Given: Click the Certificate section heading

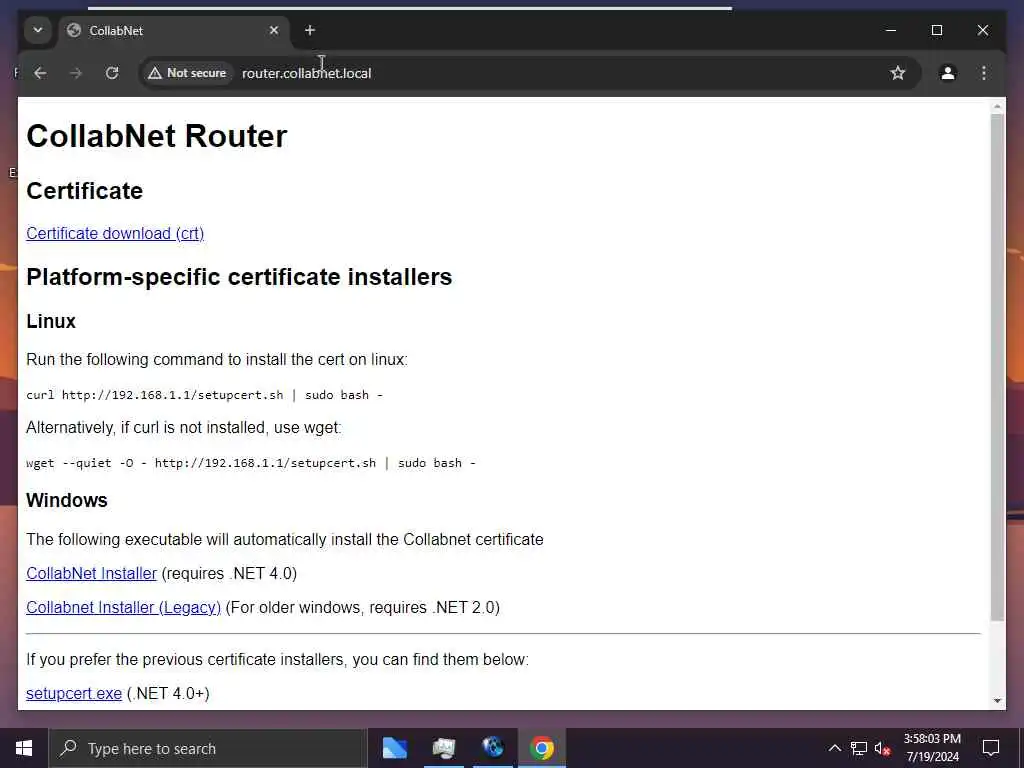Looking at the screenshot, I should tap(84, 191).
